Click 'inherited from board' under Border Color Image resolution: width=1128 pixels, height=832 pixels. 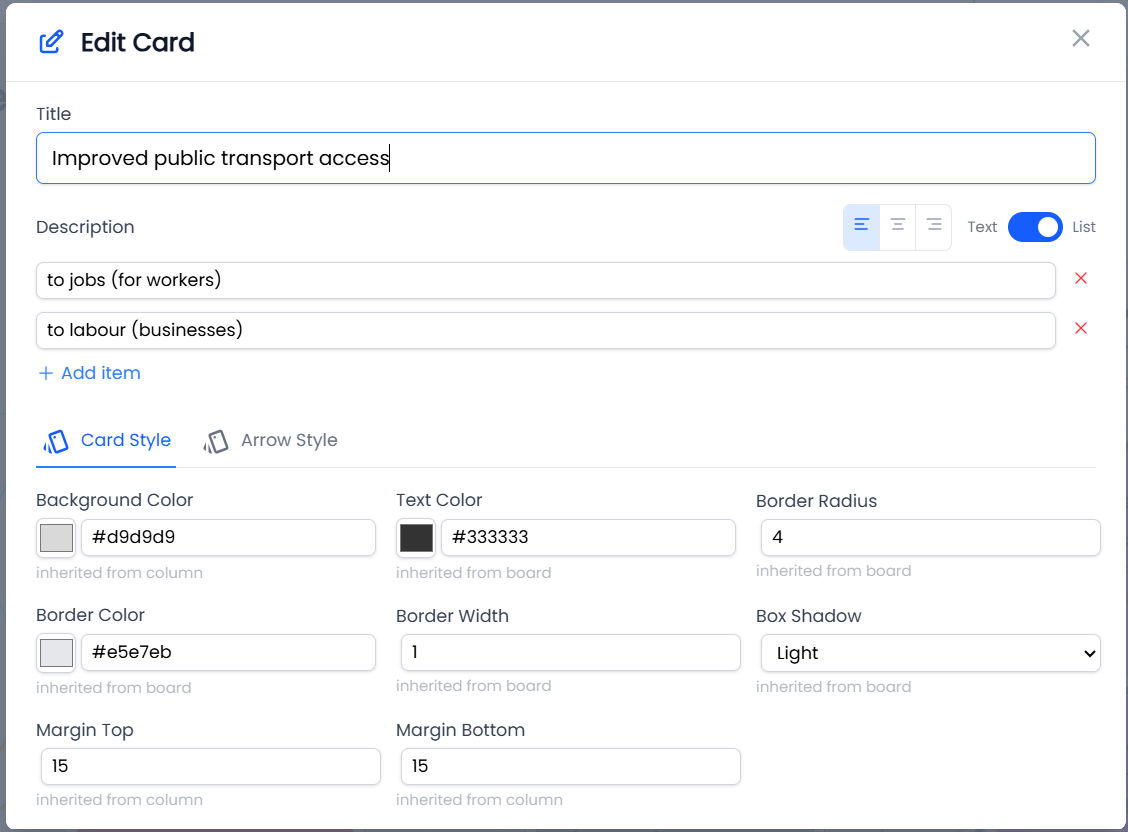point(114,688)
